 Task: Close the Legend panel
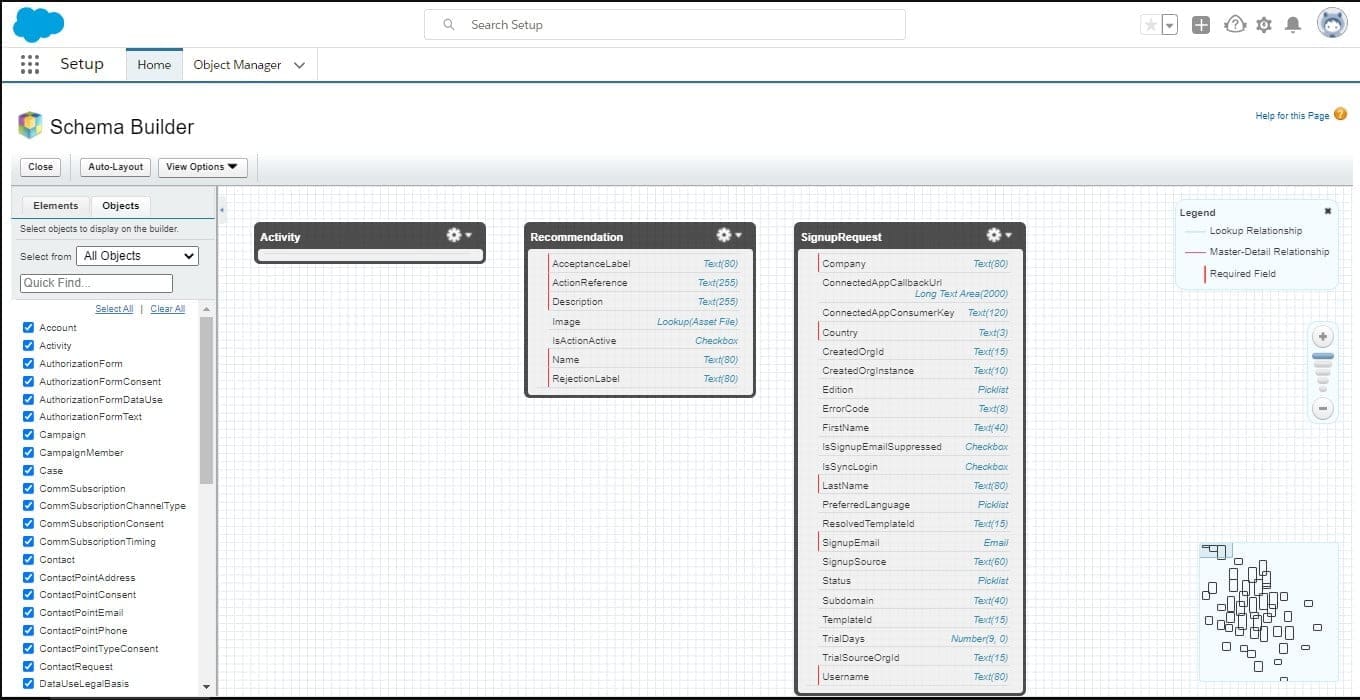[1328, 212]
